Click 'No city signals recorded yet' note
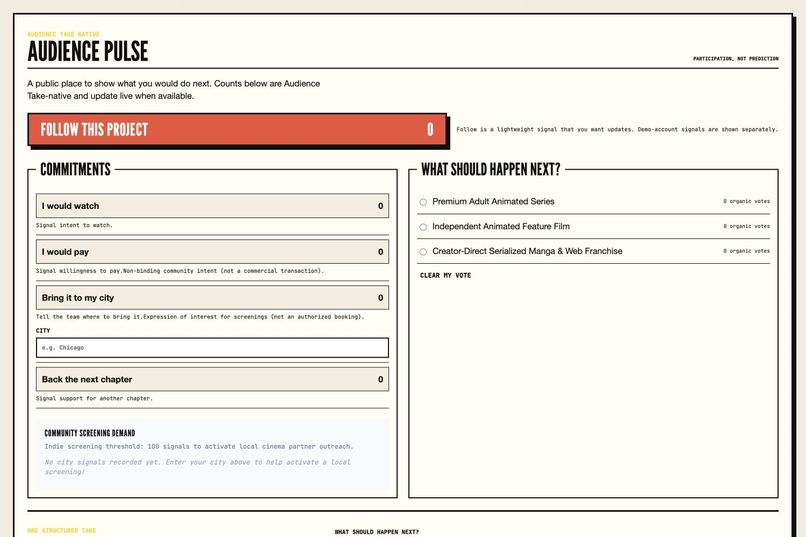The width and height of the screenshot is (806, 537). (197, 467)
